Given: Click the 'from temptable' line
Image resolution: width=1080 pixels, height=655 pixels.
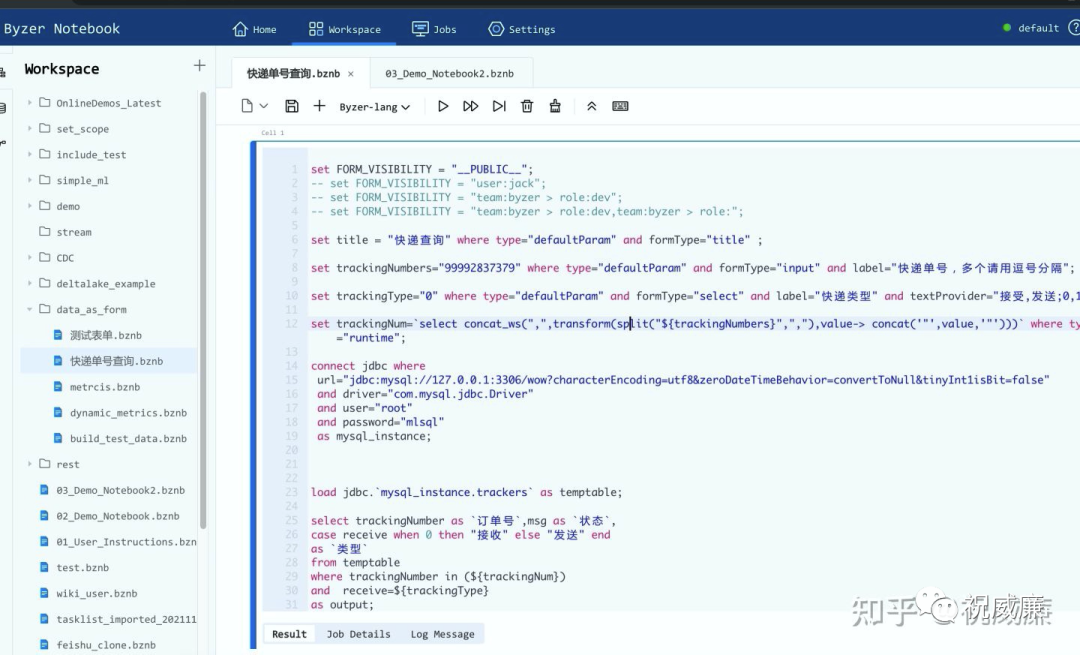Looking at the screenshot, I should [355, 562].
